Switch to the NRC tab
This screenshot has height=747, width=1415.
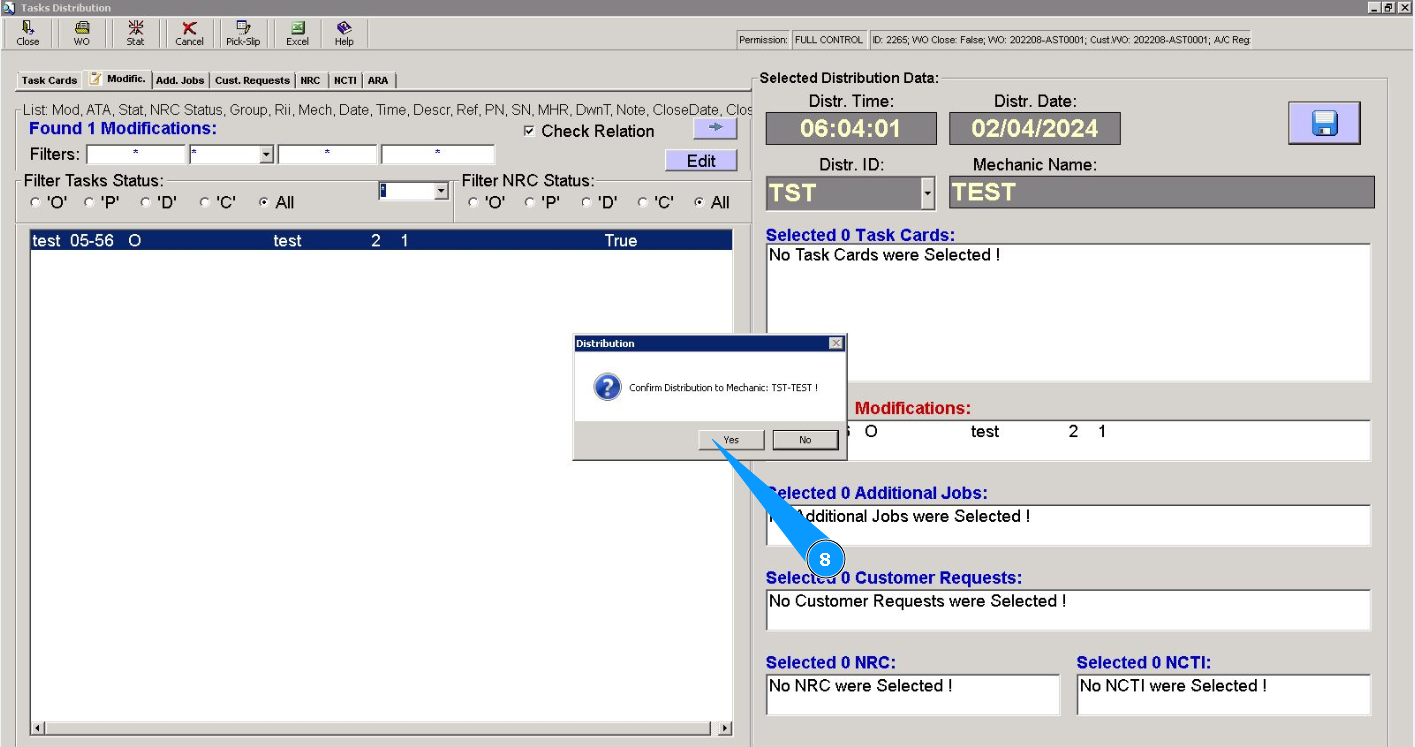311,80
